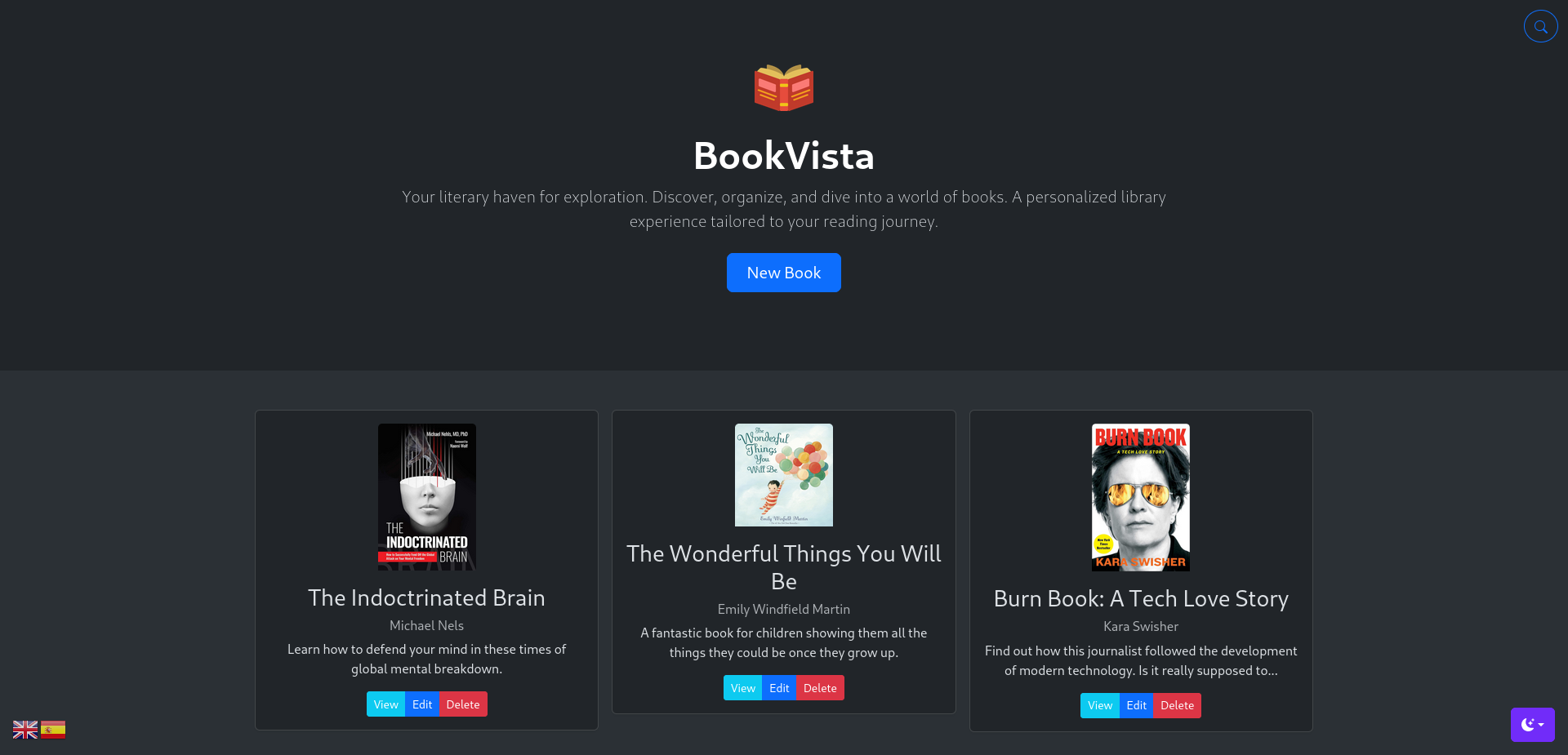Open The Wonderful Things cover image
Viewport: 1568px width, 755px height.
click(784, 475)
